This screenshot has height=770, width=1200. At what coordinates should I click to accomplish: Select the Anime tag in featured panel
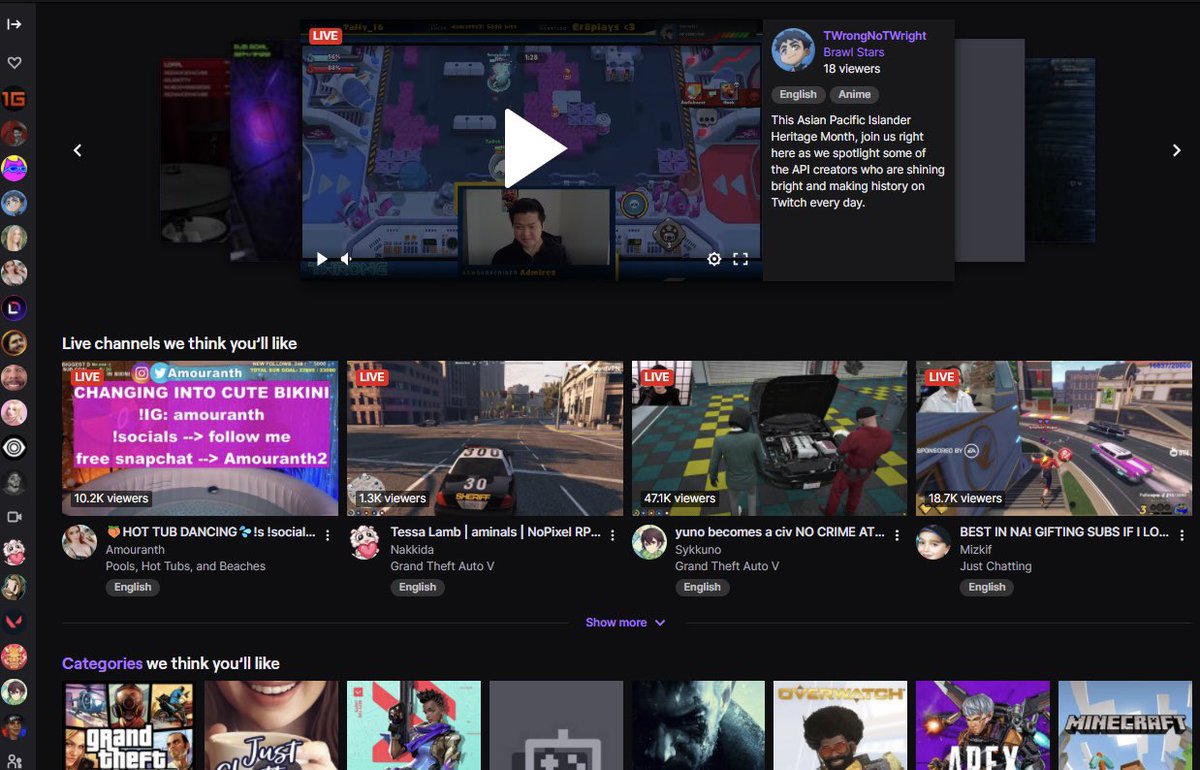coord(855,95)
